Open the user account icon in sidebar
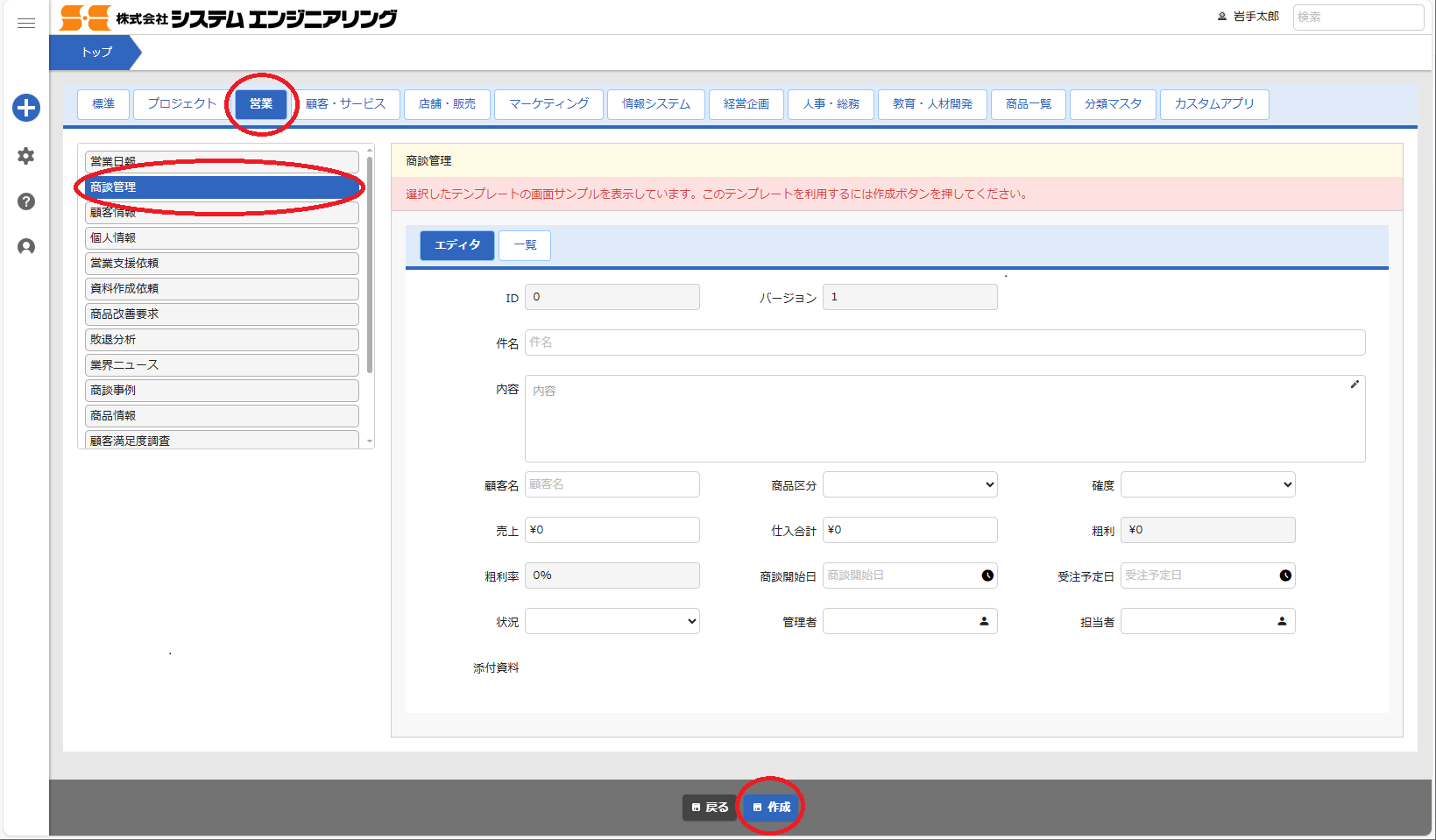 (26, 247)
